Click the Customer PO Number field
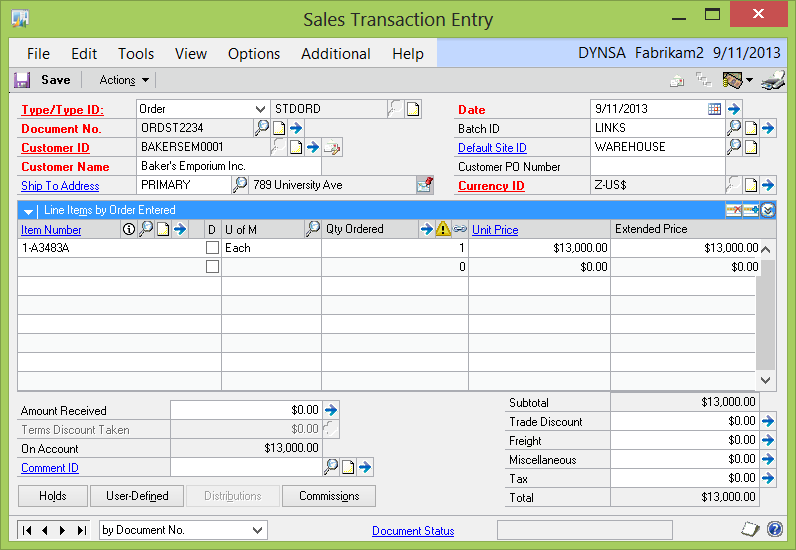796x550 pixels. [x=656, y=167]
